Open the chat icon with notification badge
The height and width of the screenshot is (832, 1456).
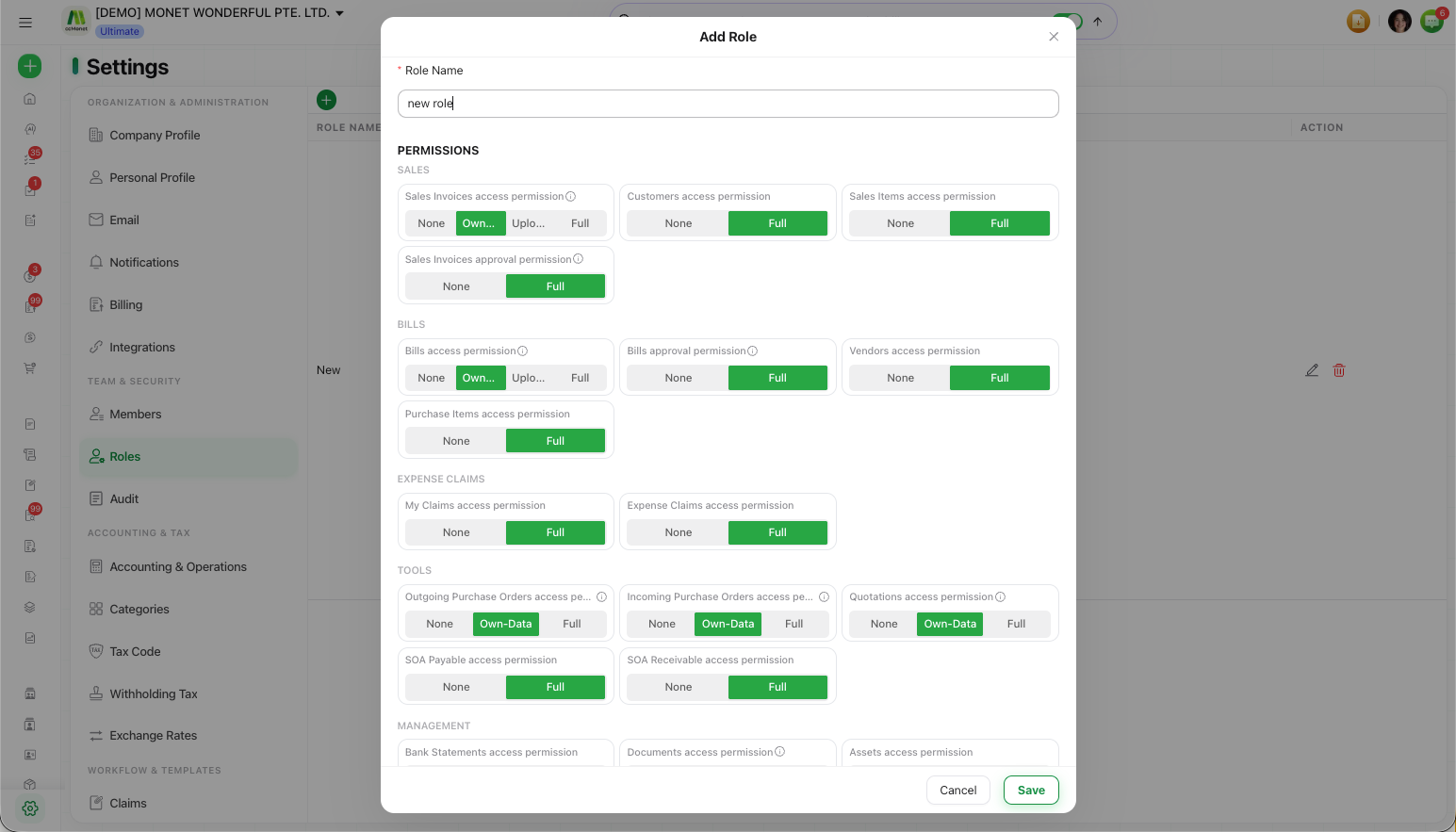(x=1432, y=21)
